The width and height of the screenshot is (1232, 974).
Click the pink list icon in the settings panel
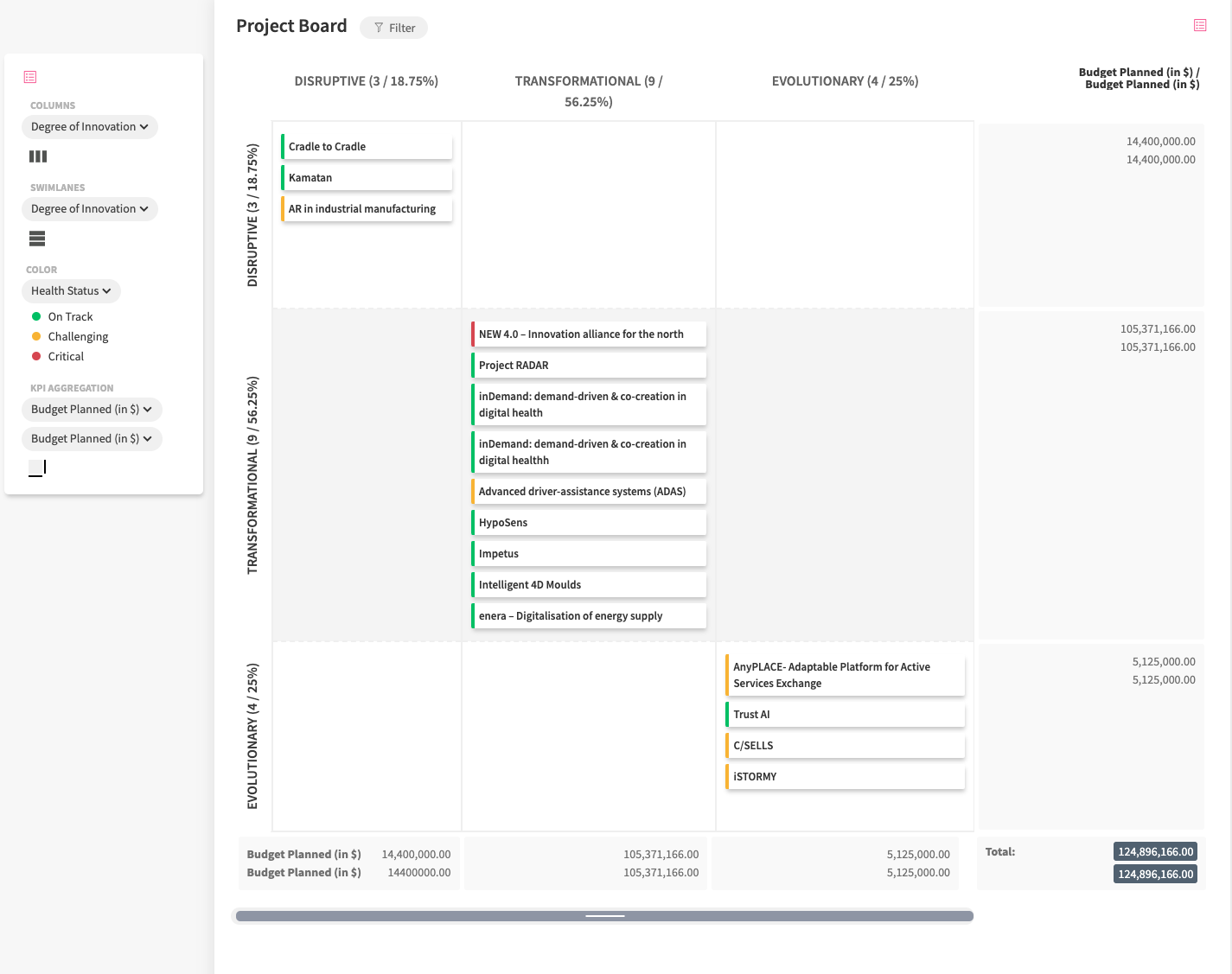point(30,77)
